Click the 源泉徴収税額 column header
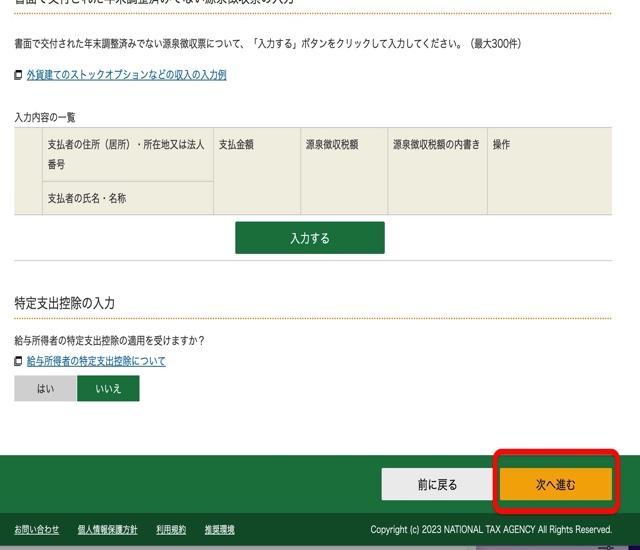This screenshot has height=550, width=640. pyautogui.click(x=331, y=145)
